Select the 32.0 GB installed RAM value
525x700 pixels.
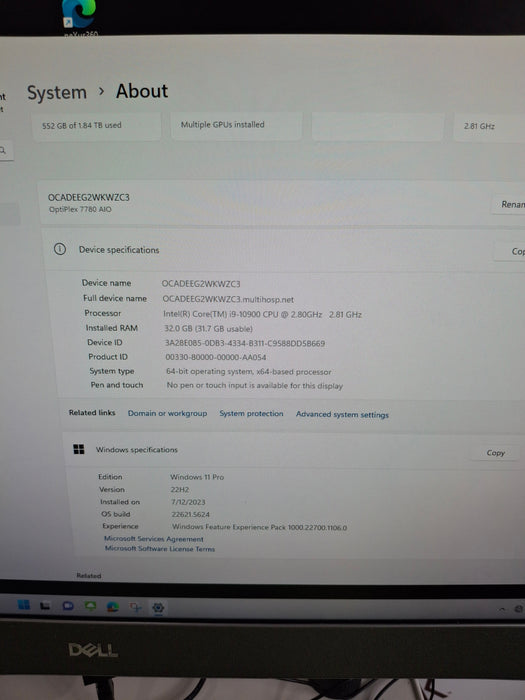[208, 329]
